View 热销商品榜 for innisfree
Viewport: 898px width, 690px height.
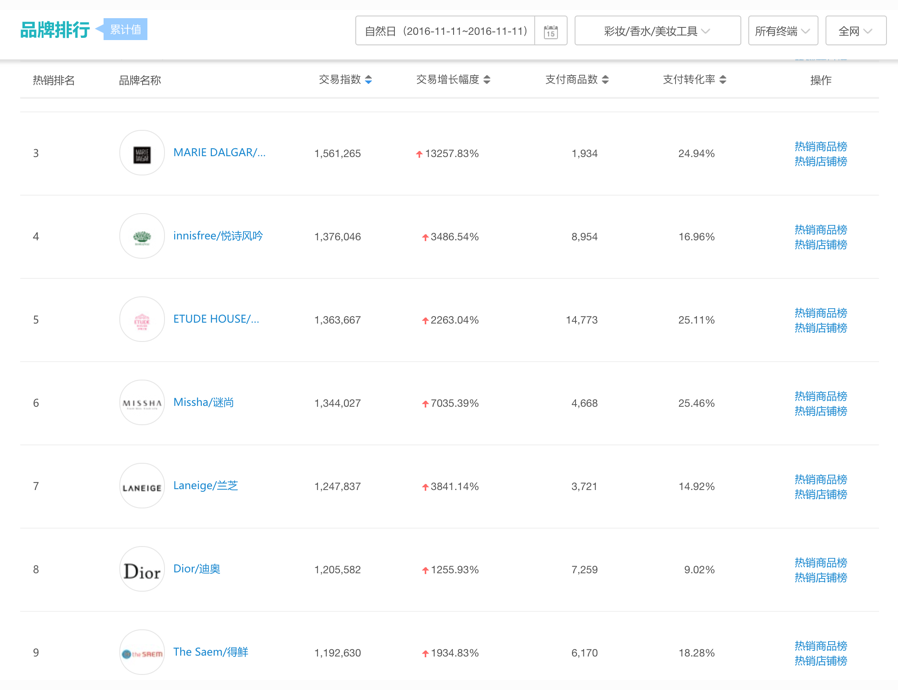point(821,230)
